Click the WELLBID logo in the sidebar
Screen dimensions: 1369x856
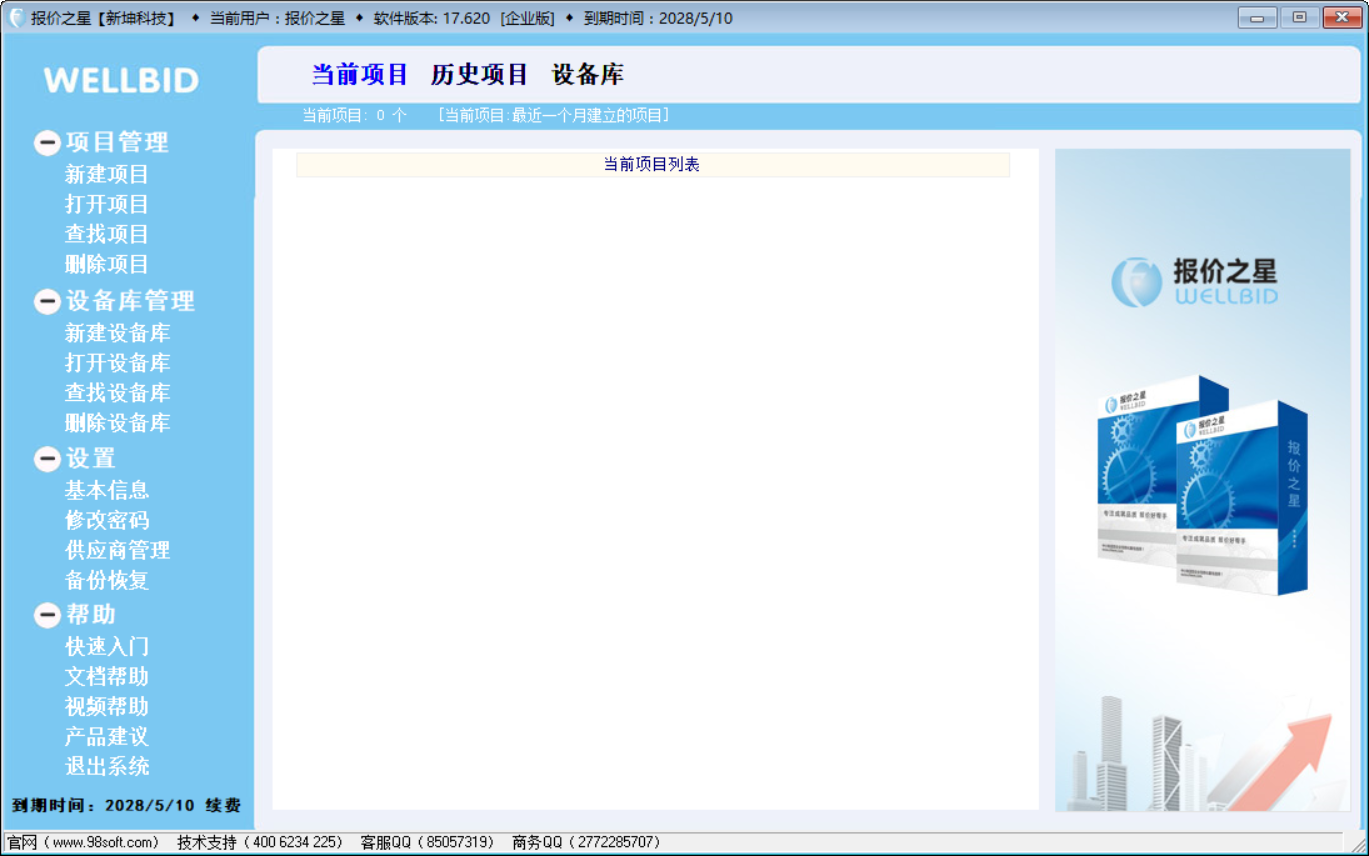[x=121, y=80]
